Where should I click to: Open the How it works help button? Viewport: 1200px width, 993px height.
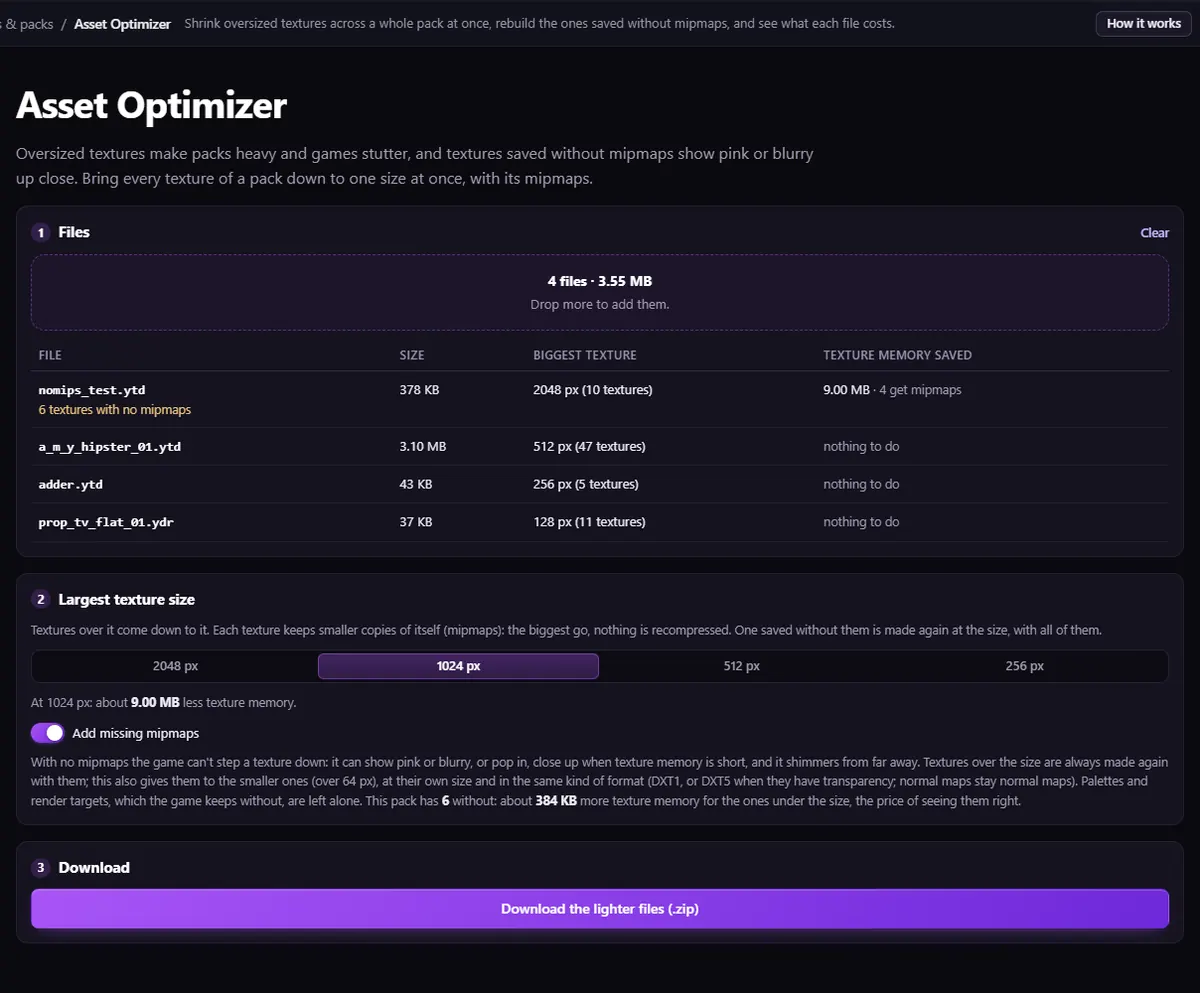(x=1143, y=23)
